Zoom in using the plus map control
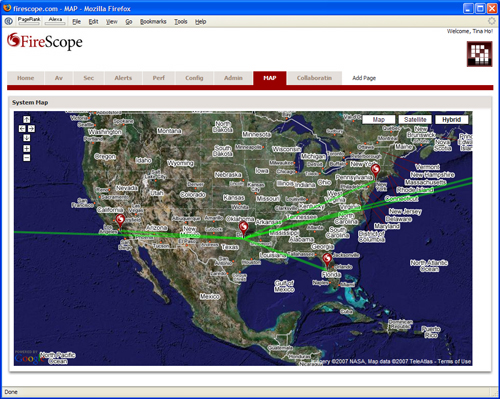The height and width of the screenshot is (399, 500). 27,148
